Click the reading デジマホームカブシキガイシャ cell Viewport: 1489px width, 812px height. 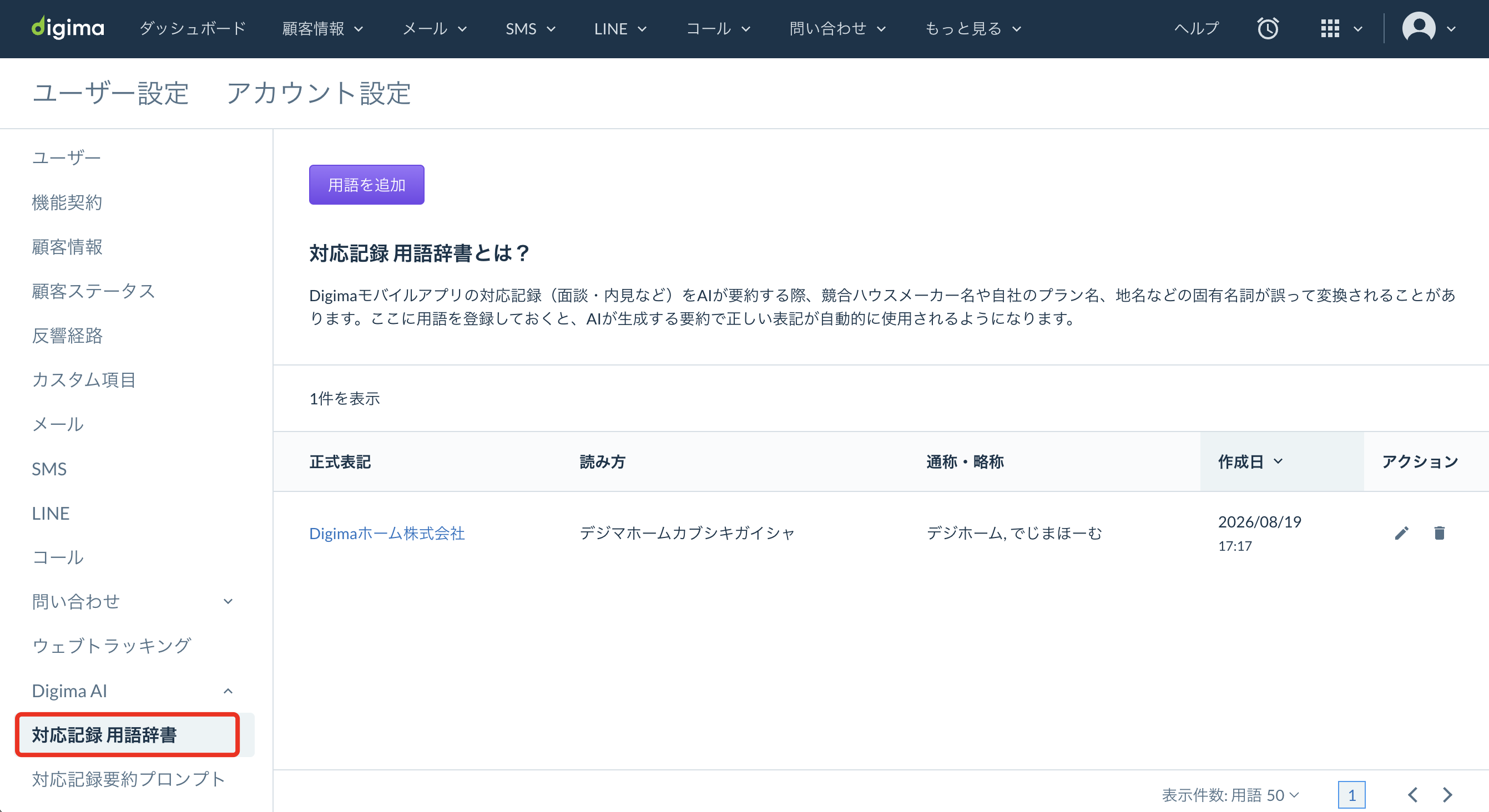point(687,533)
